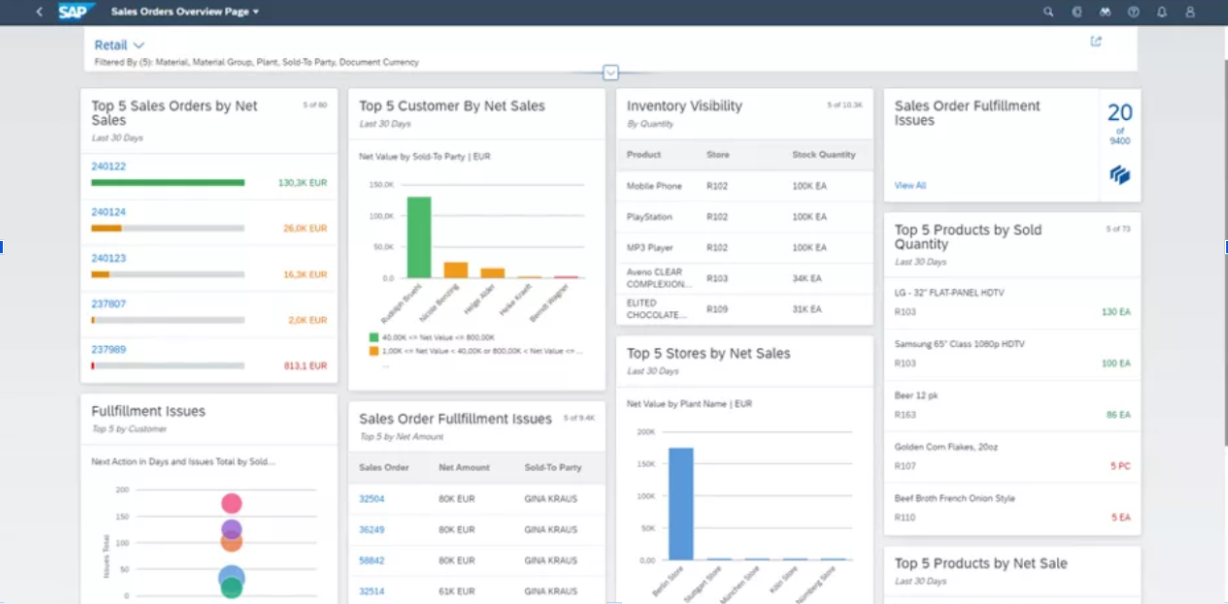Open Sales Orders Overview Page title dropdown
Screen dimensions: 1228x604
[x=185, y=12]
